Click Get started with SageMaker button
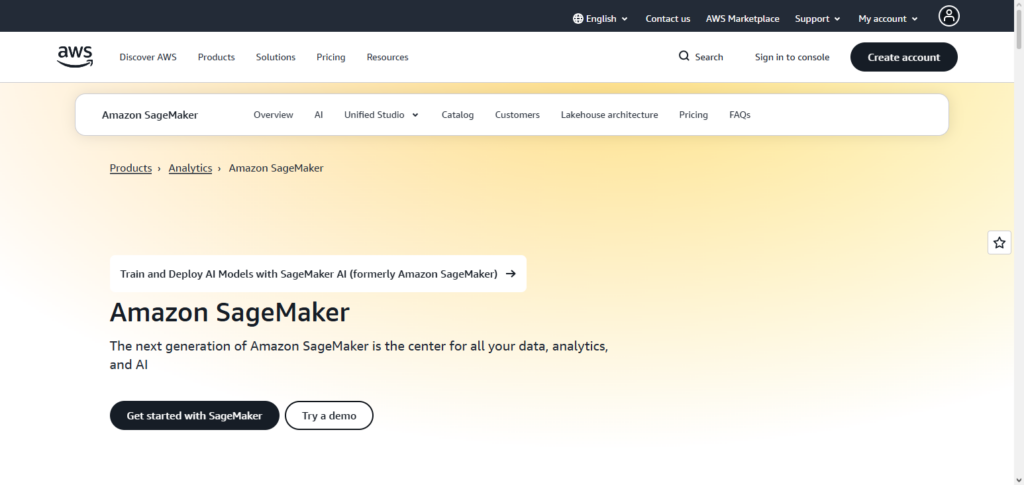The height and width of the screenshot is (485, 1024). (194, 416)
